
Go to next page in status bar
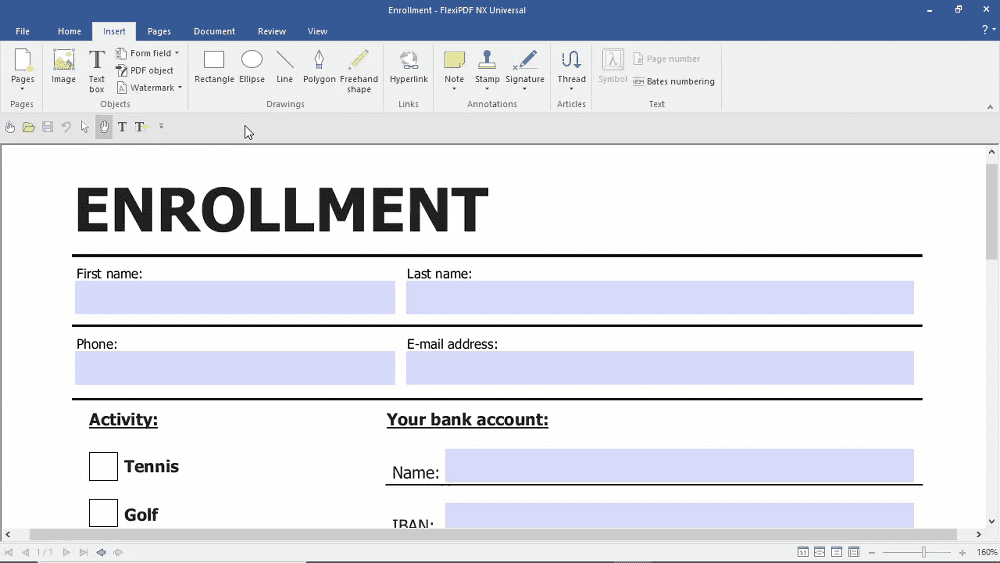point(66,552)
